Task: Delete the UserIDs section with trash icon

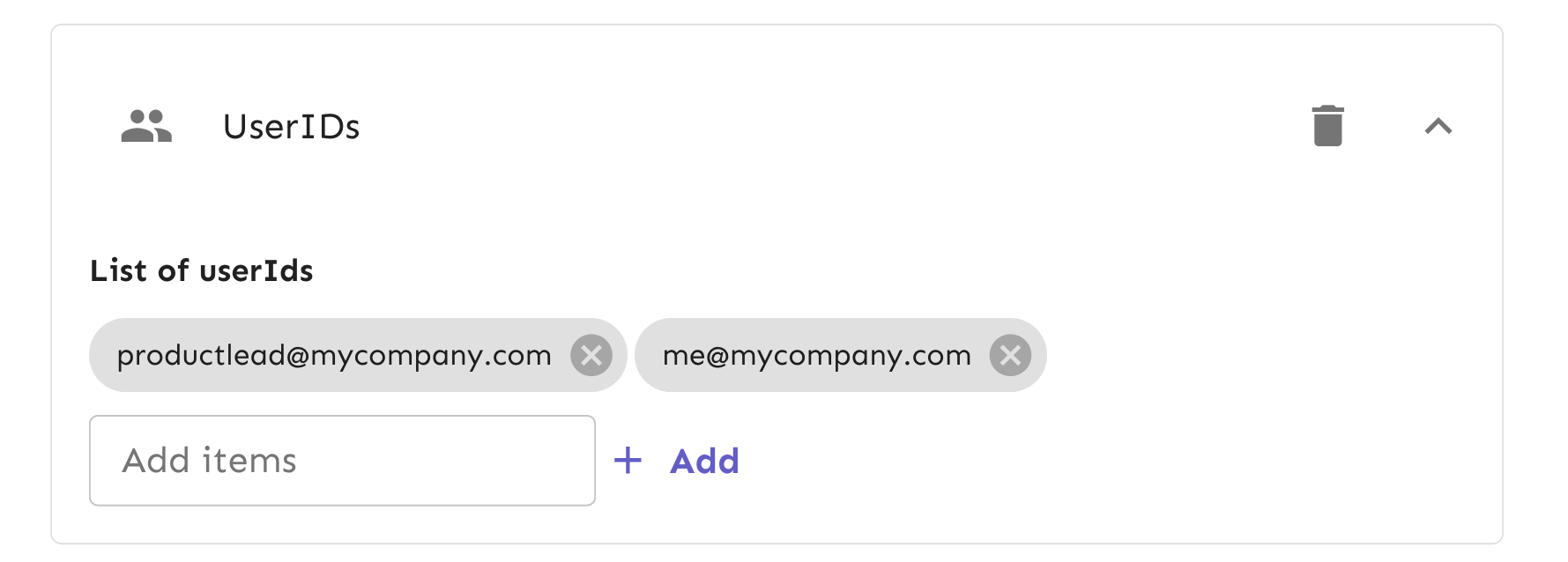Action: tap(1327, 126)
